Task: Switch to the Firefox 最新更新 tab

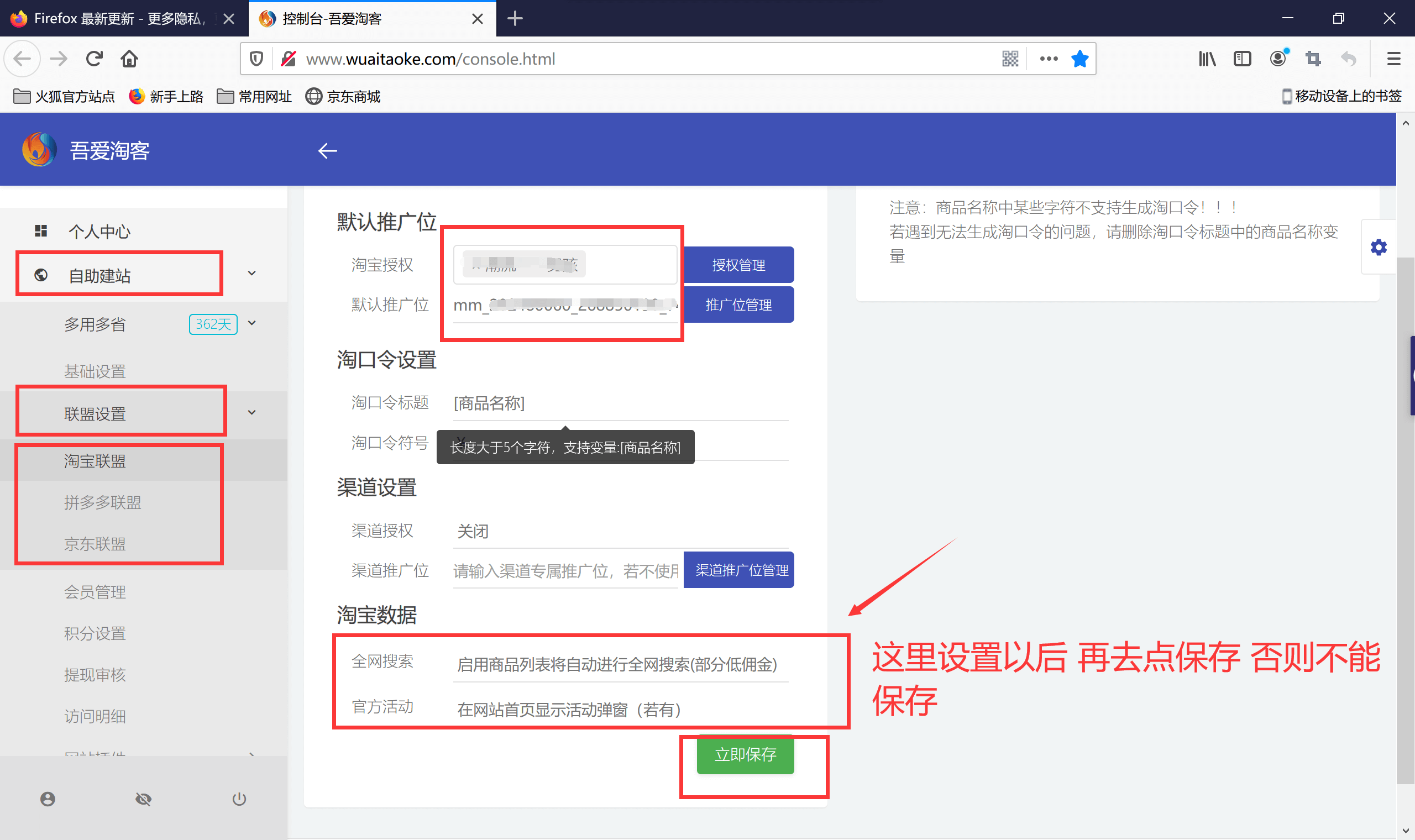Action: 119,19
